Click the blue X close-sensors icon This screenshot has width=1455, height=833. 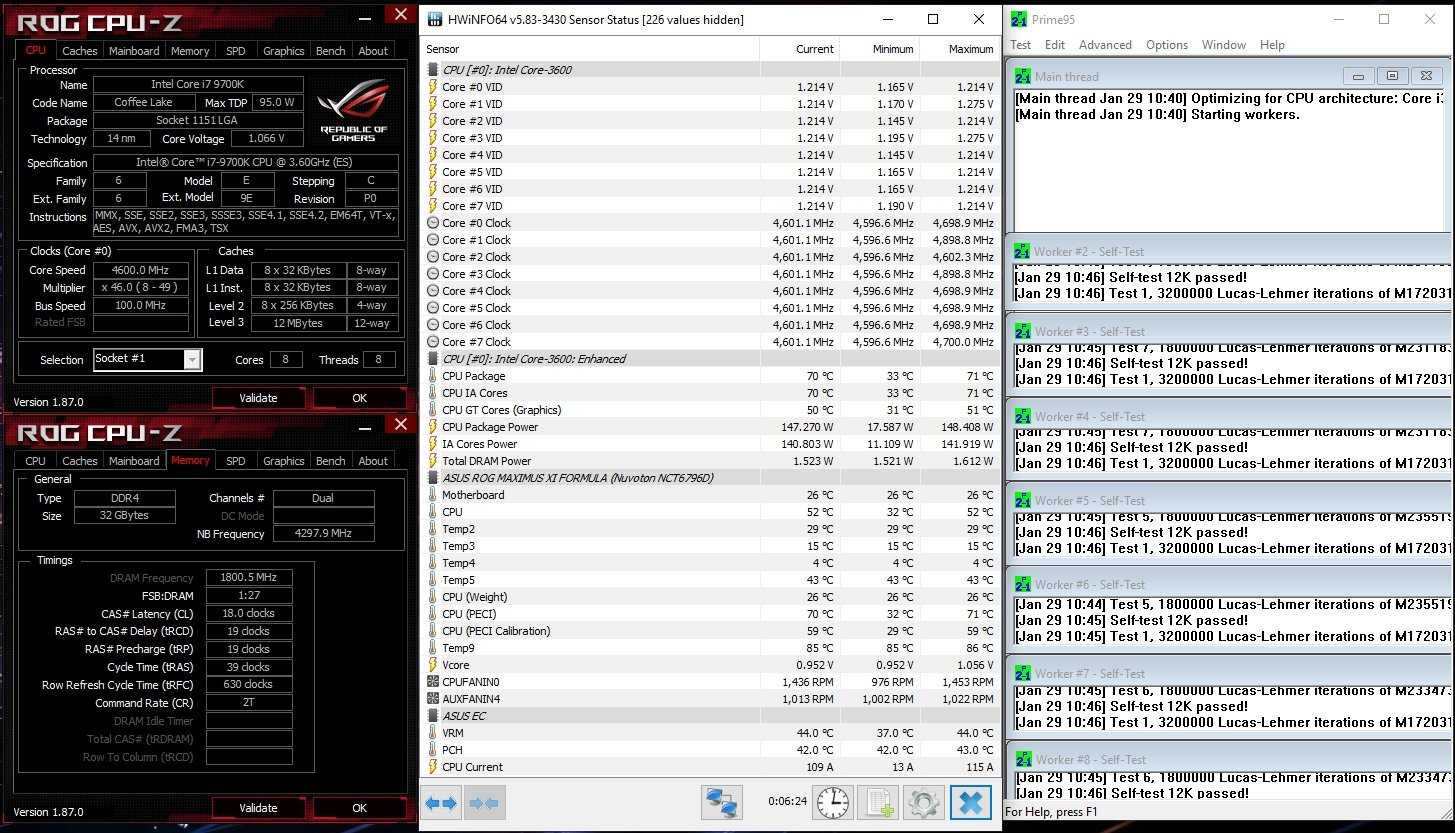[x=969, y=802]
